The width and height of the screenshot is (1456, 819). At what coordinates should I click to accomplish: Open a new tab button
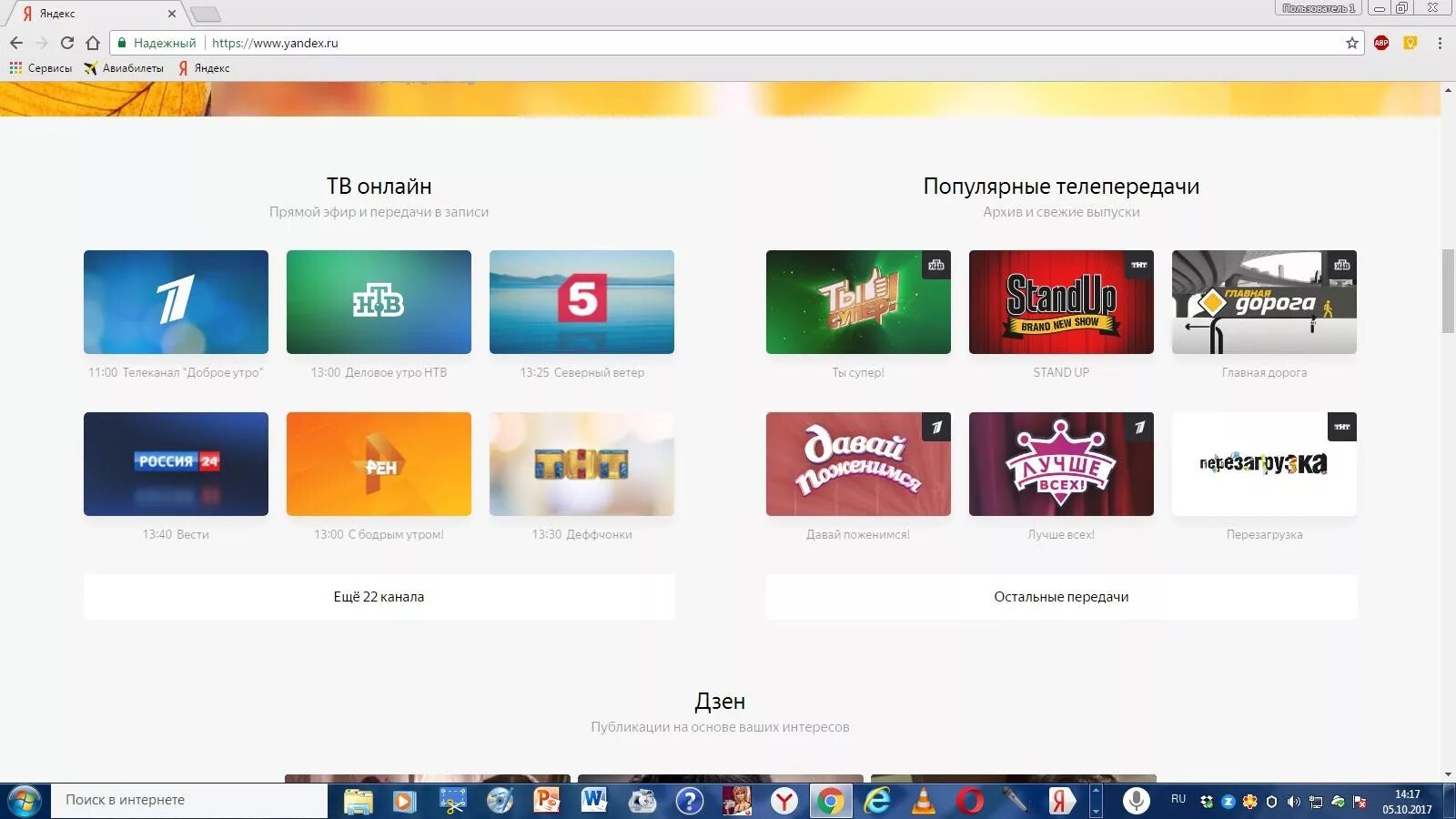click(x=206, y=14)
